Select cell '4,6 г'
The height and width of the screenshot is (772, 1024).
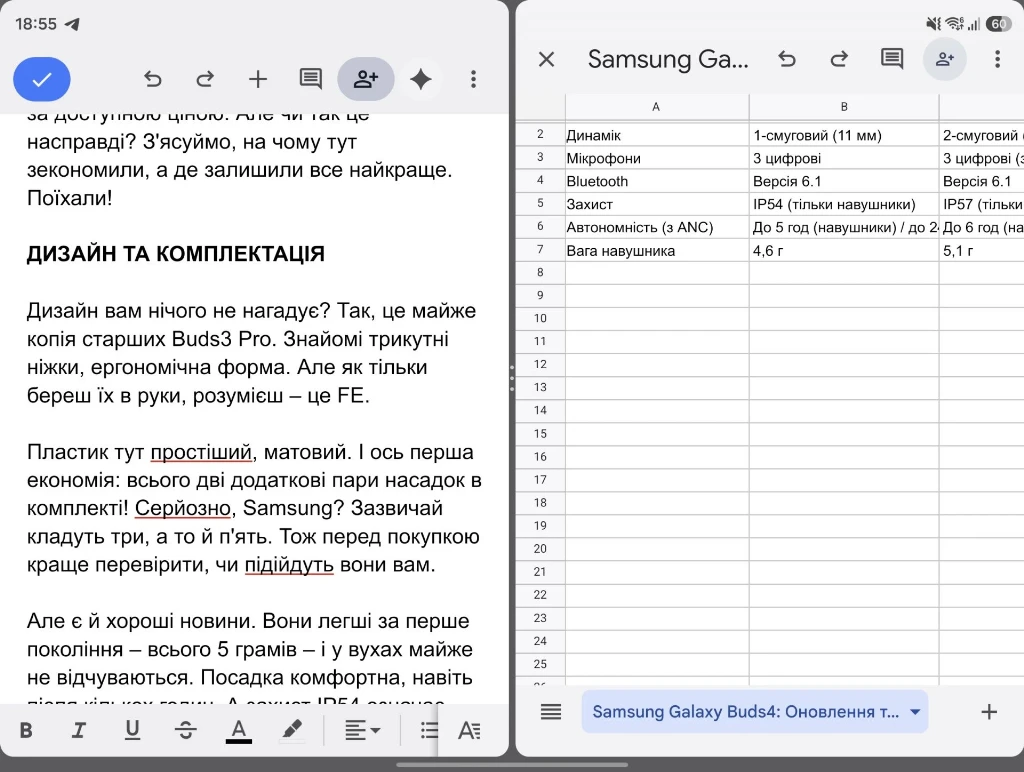pos(844,250)
